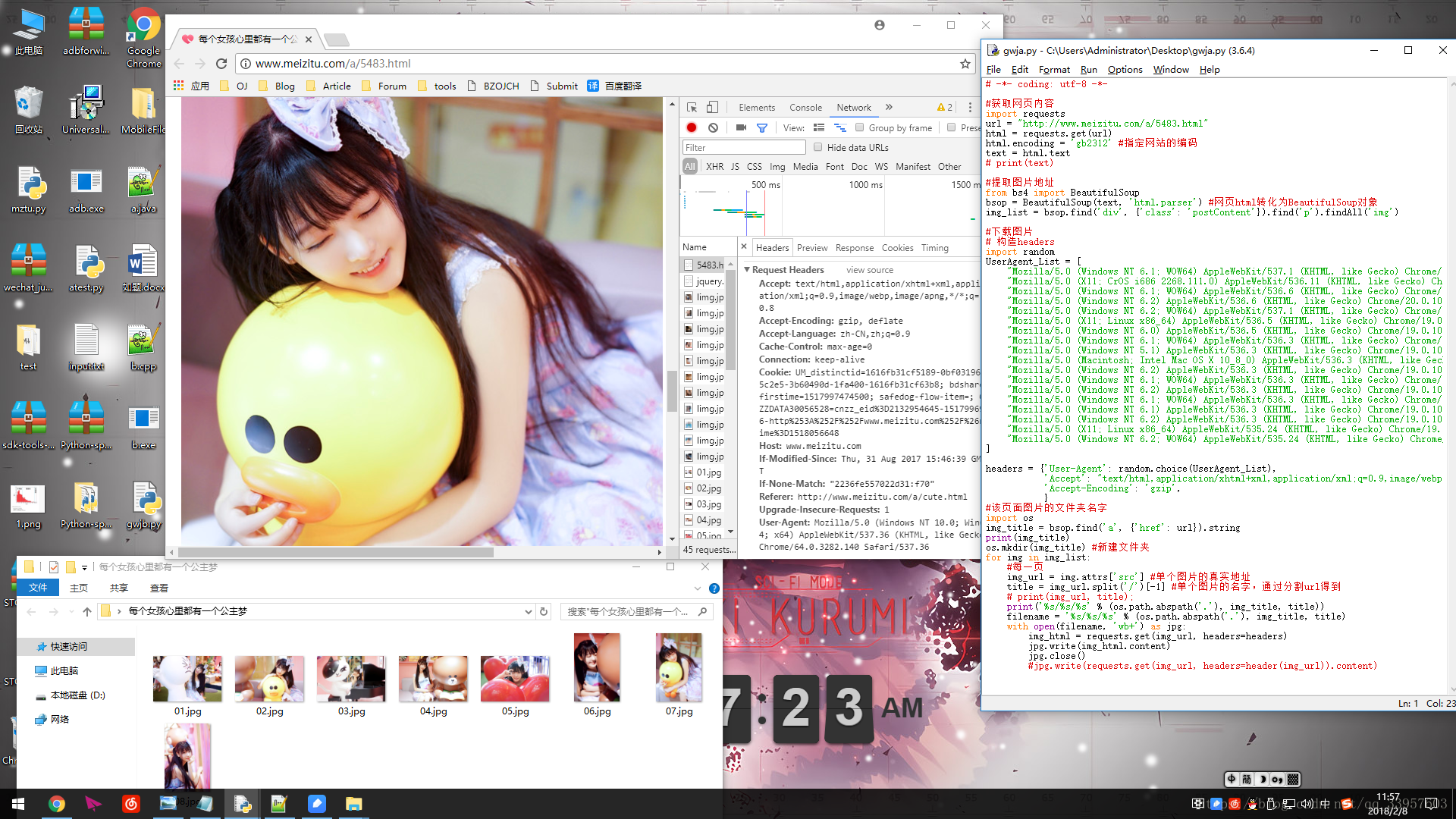
Task: Enable the Group by frame checkbox
Action: pyautogui.click(x=859, y=127)
